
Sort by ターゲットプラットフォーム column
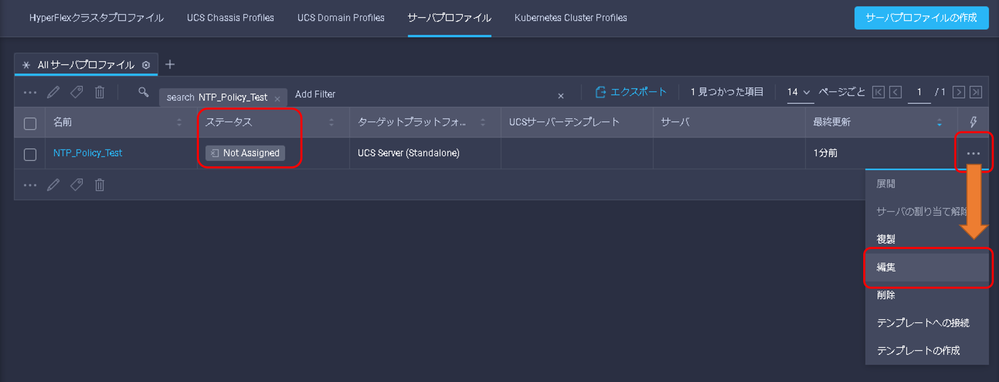(483, 123)
